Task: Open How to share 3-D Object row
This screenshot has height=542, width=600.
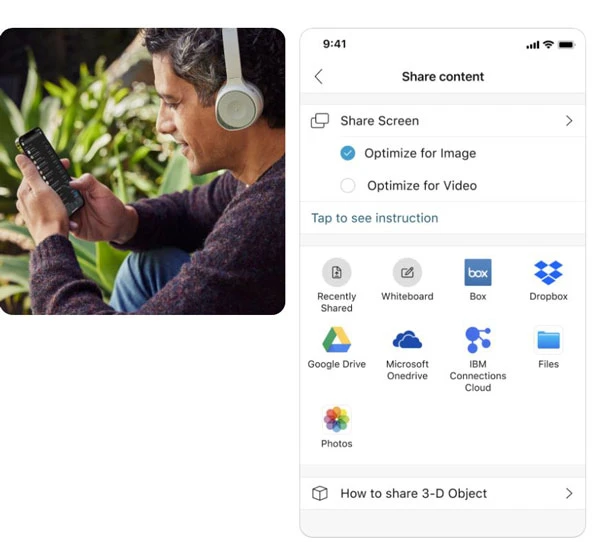Action: click(442, 493)
